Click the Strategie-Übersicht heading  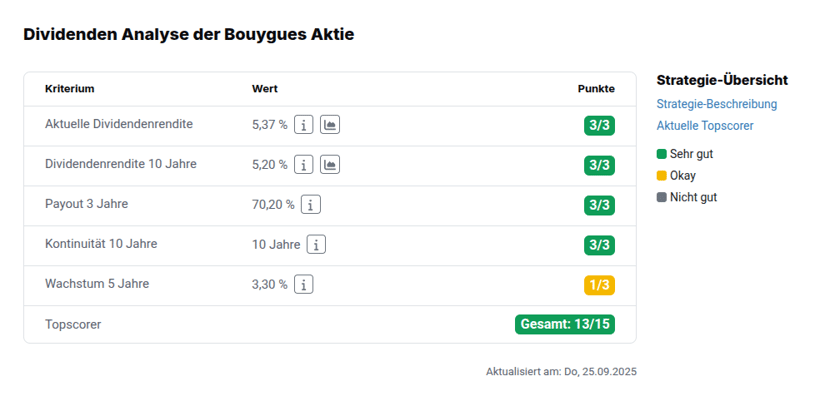point(722,80)
